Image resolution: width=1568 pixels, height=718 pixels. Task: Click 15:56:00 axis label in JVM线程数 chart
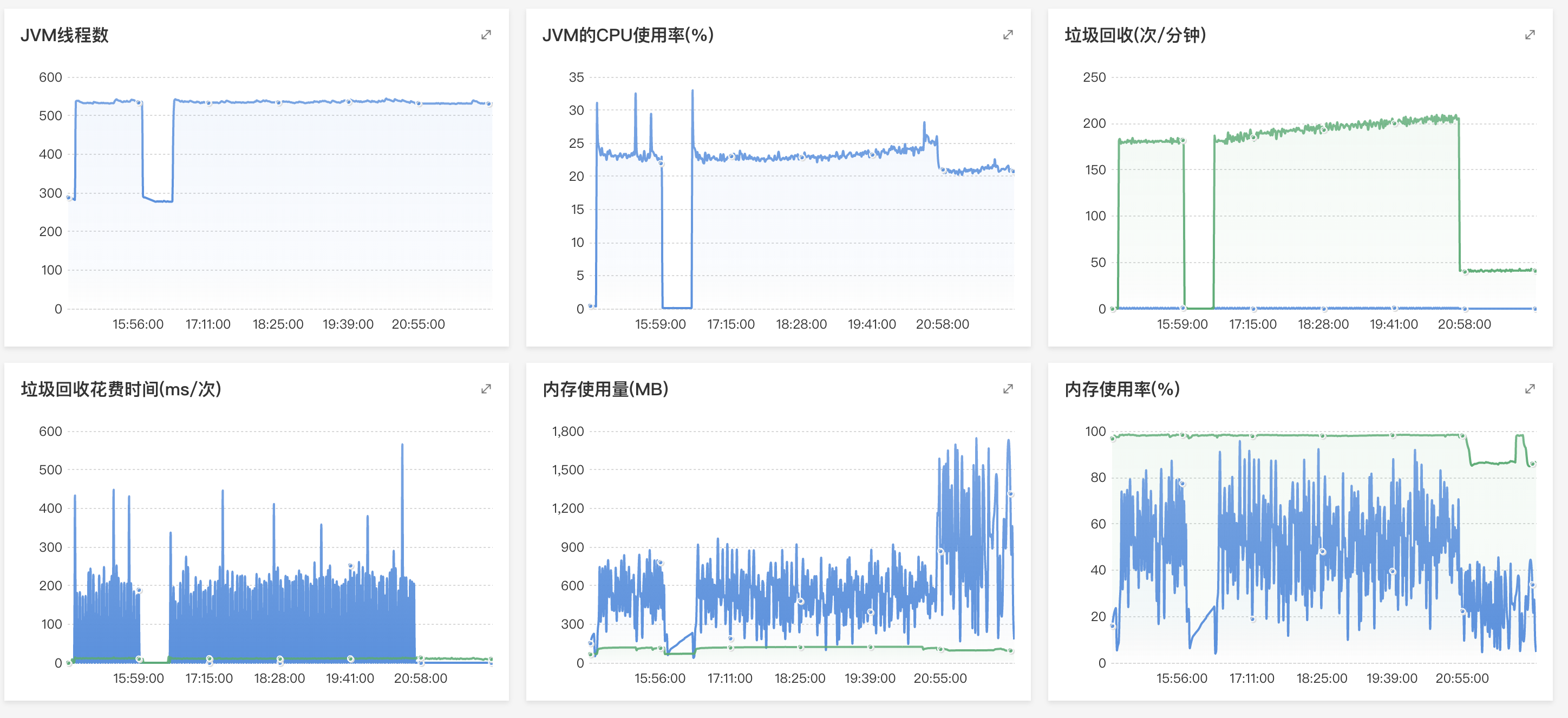(x=138, y=324)
